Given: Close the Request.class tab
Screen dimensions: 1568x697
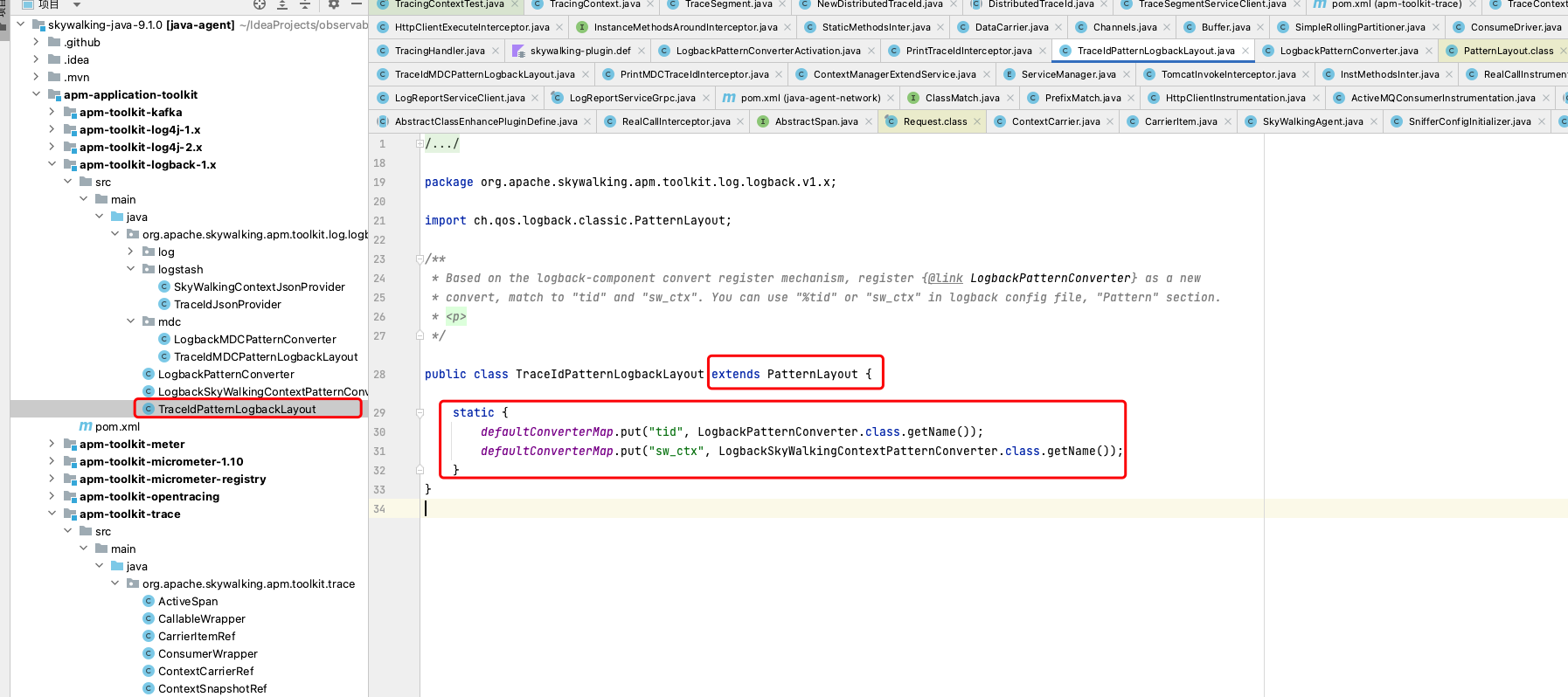Looking at the screenshot, I should coord(977,121).
